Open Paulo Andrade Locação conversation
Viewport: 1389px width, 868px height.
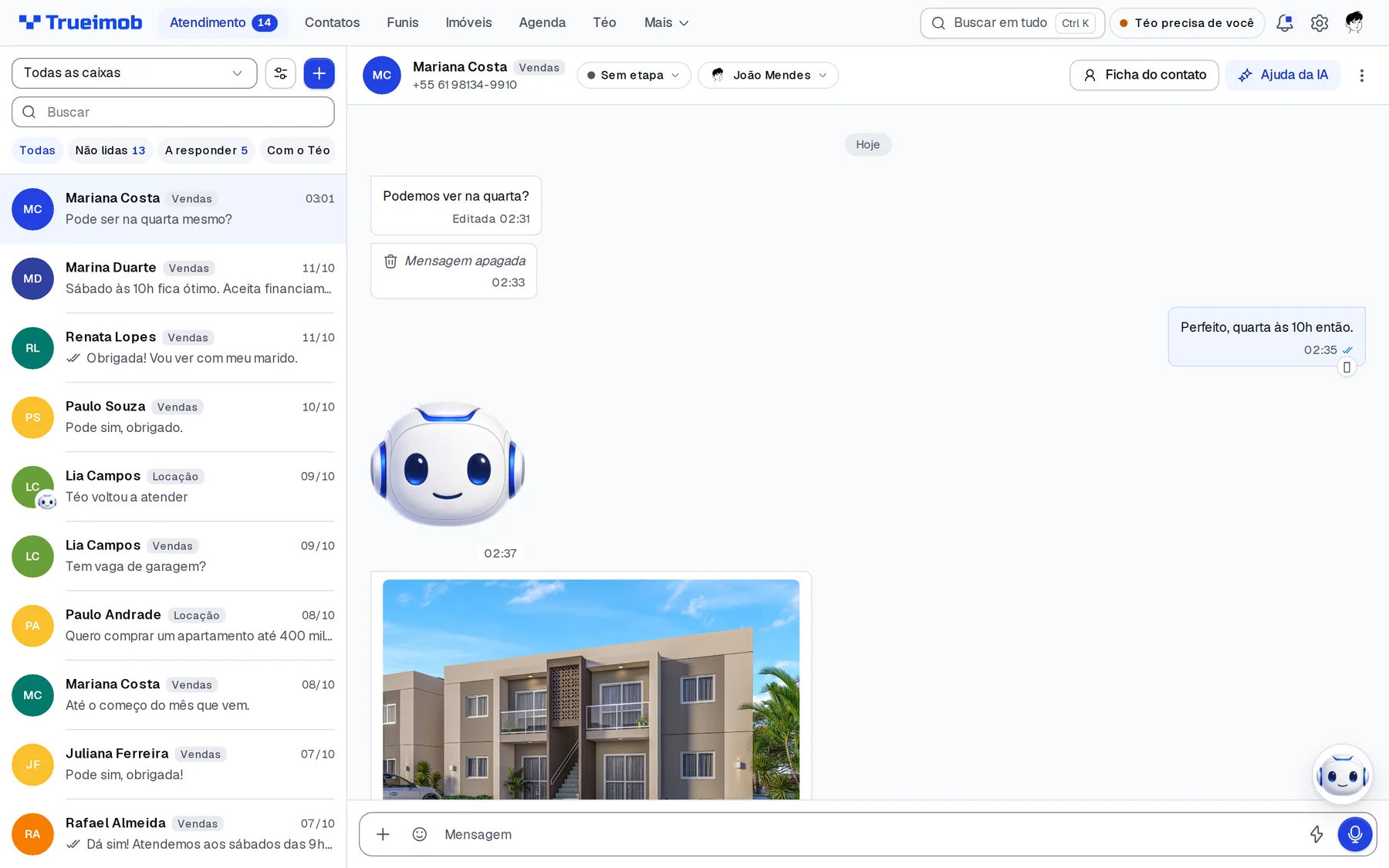tap(173, 626)
